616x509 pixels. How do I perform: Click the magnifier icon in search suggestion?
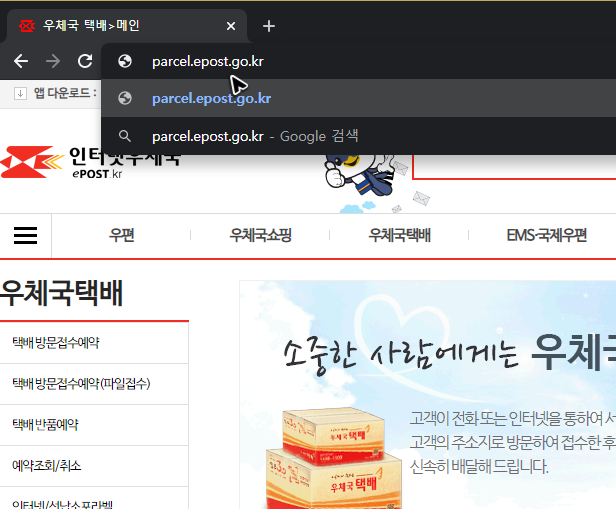(x=125, y=136)
